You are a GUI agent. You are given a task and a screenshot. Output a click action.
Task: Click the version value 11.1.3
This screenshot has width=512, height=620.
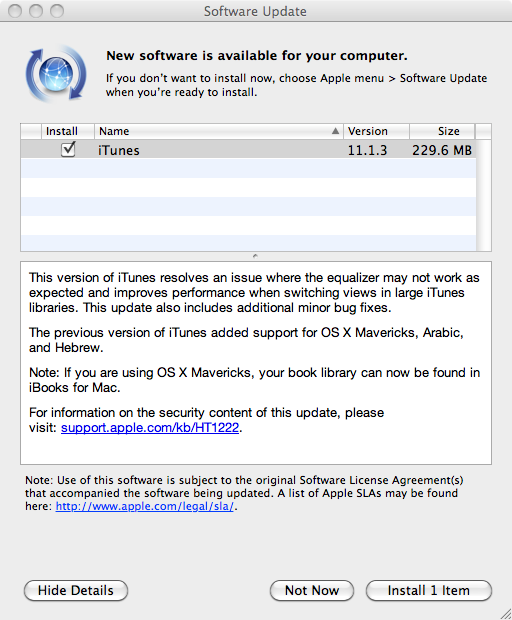pyautogui.click(x=367, y=150)
